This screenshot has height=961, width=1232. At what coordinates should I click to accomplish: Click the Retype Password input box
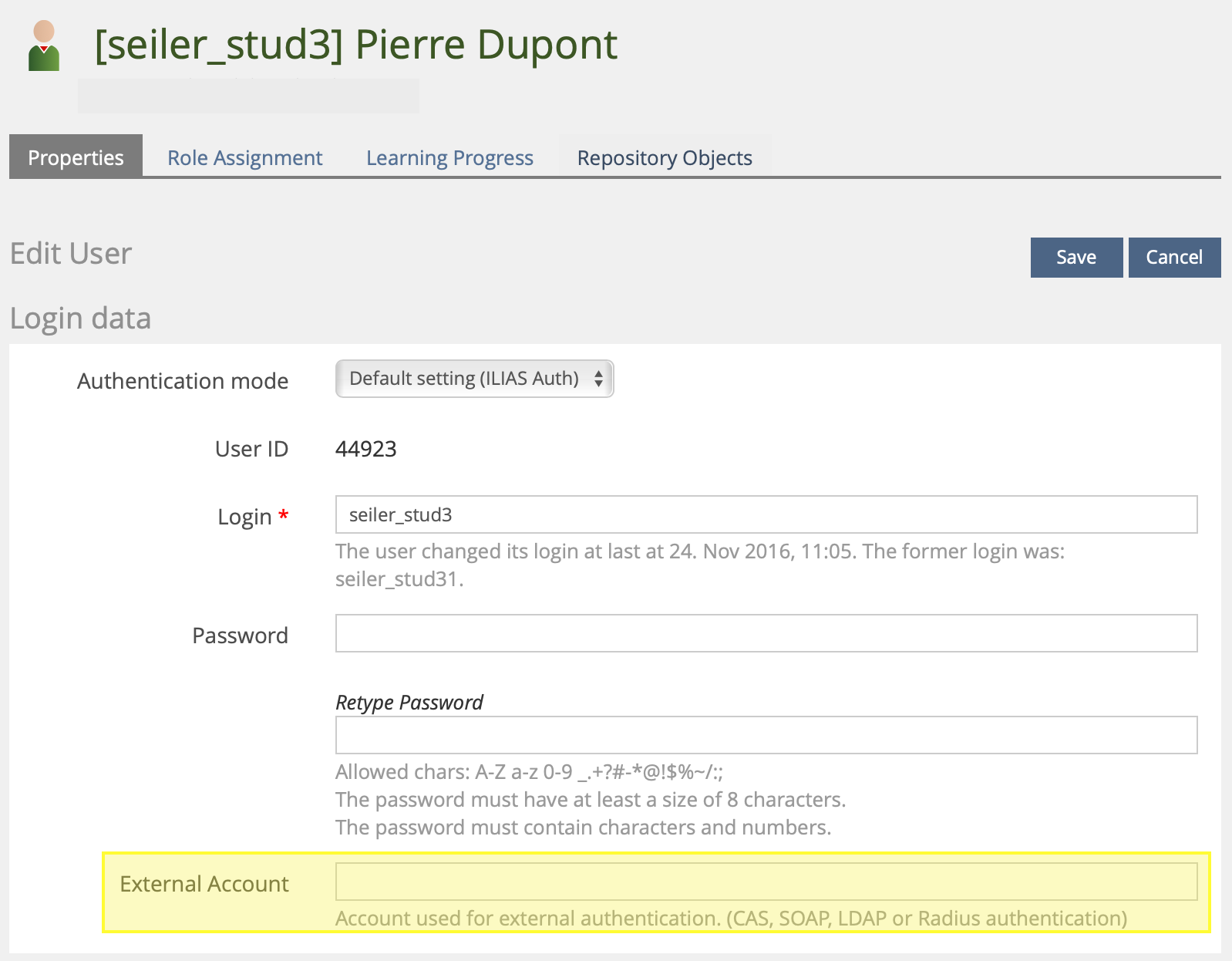(766, 735)
